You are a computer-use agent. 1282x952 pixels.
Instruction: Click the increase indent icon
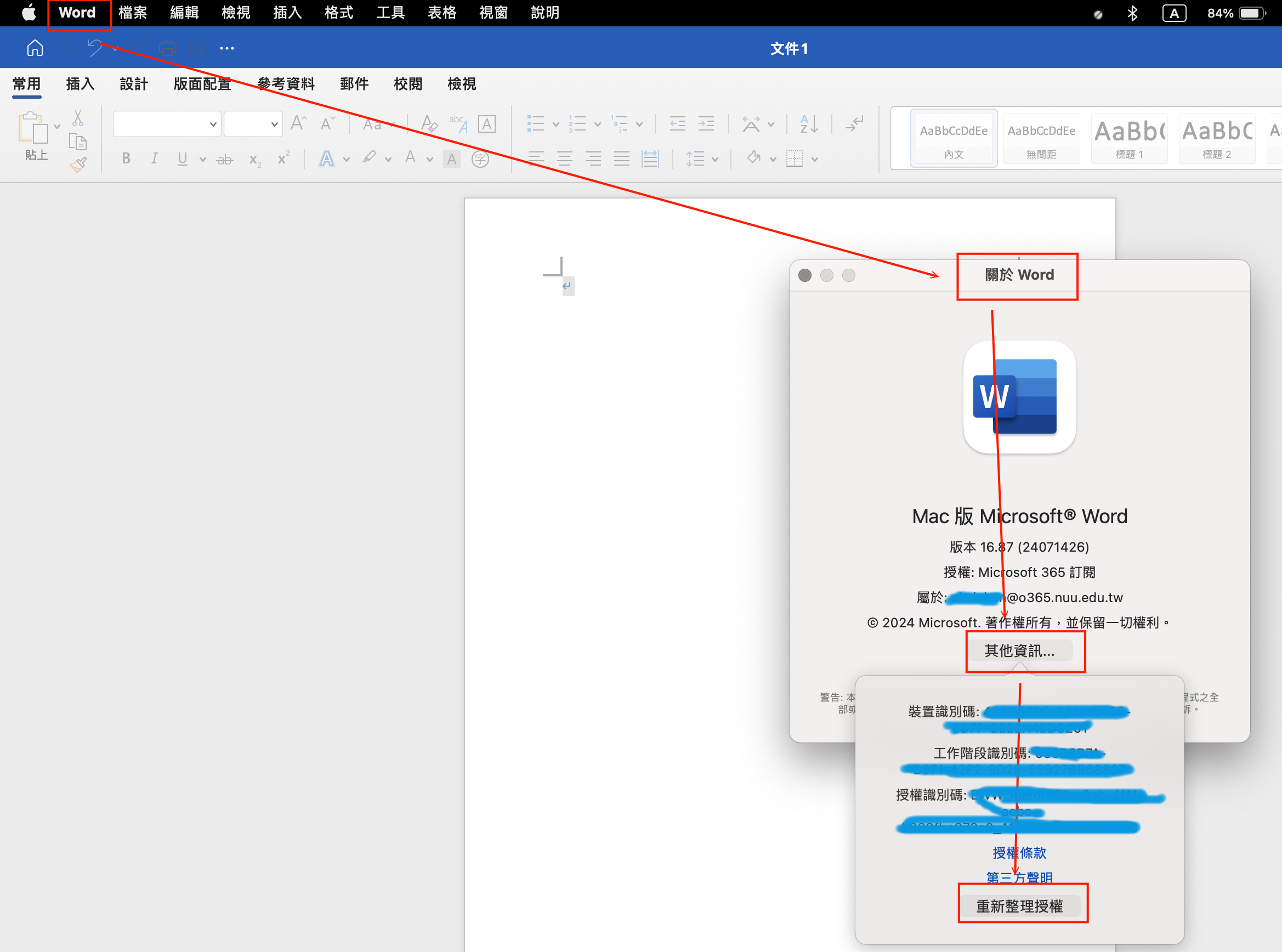(x=706, y=123)
